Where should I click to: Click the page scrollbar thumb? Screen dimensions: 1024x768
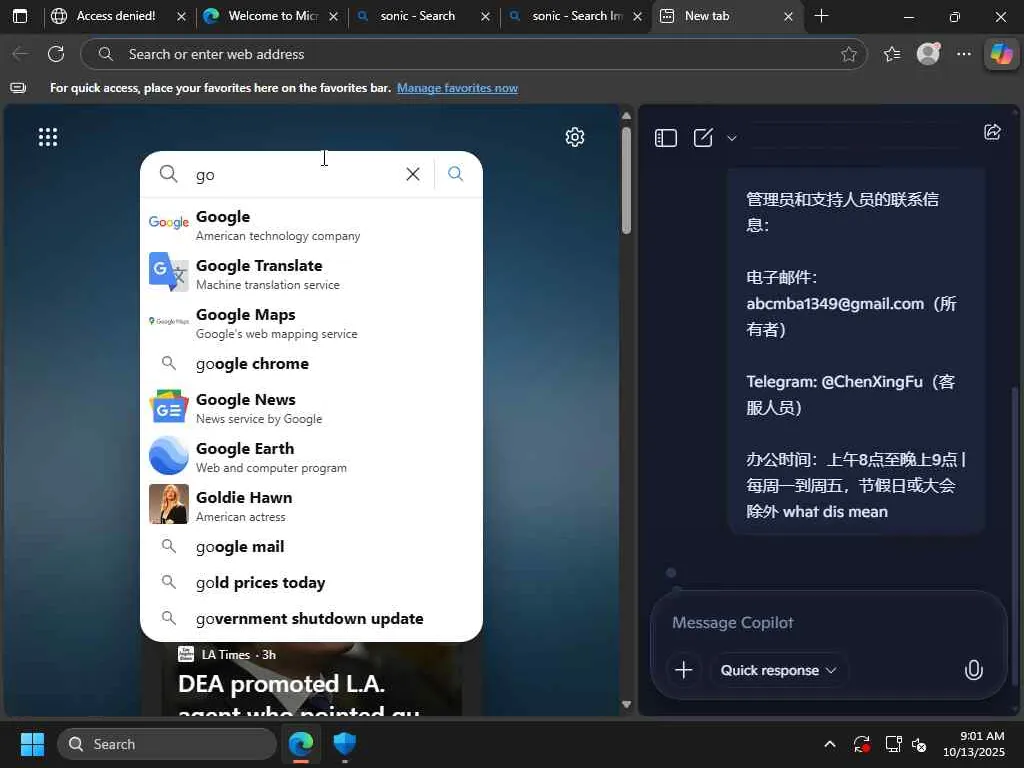pyautogui.click(x=626, y=180)
